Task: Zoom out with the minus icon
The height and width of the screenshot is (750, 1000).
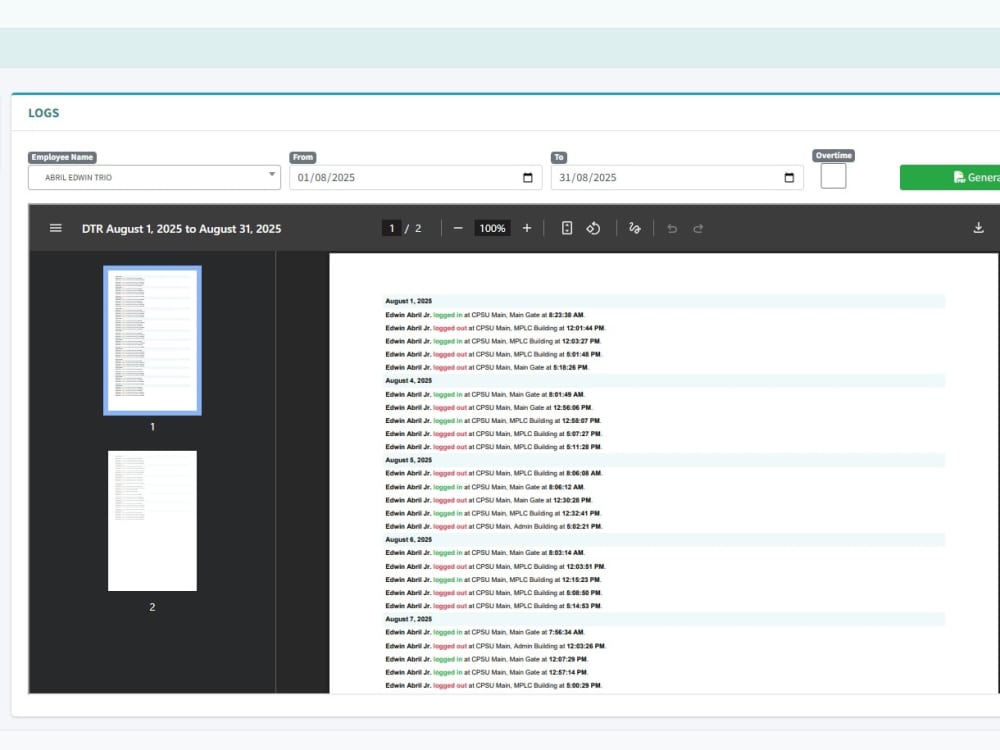Action: pos(458,228)
